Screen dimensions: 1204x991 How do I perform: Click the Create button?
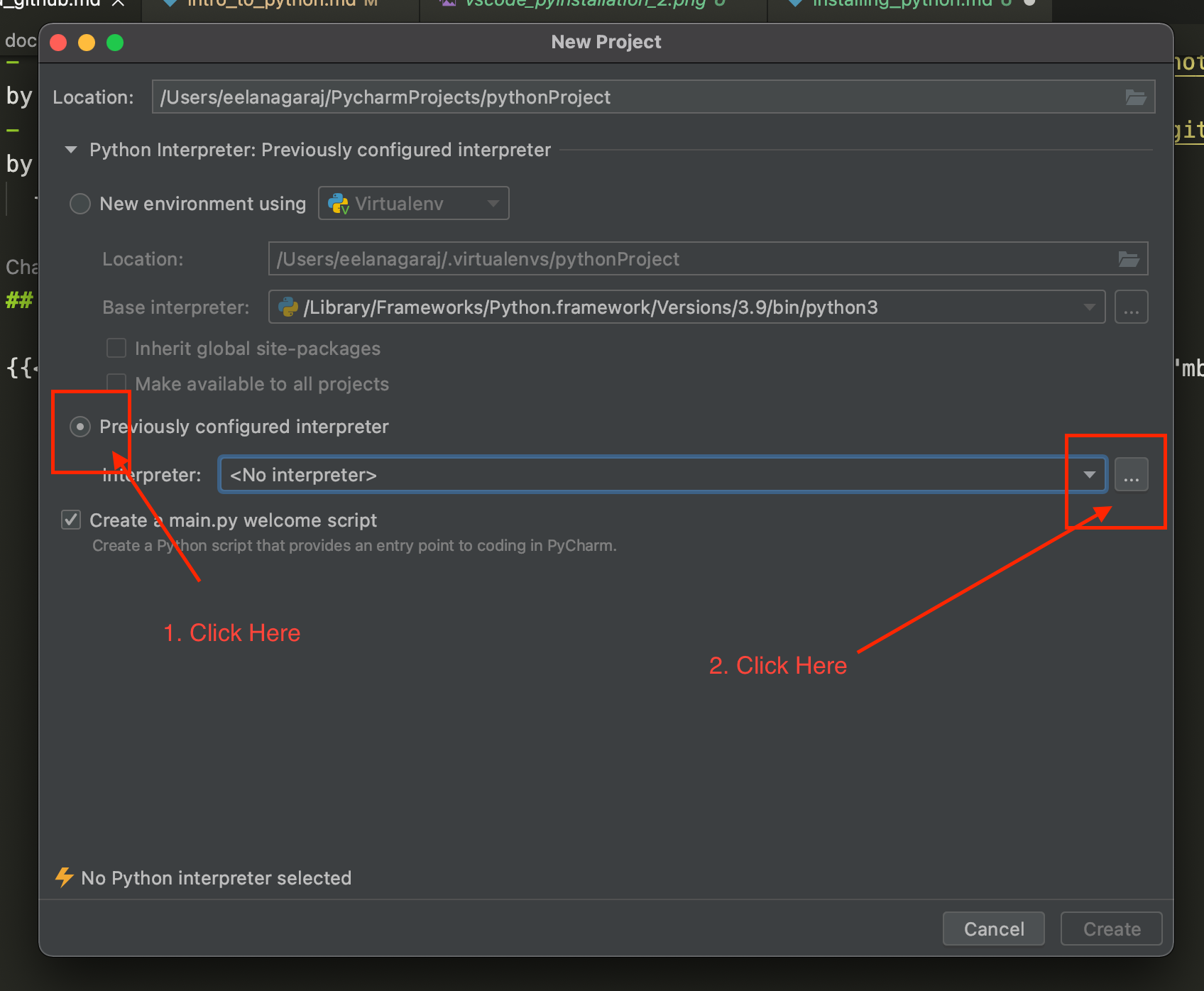[x=1112, y=929]
